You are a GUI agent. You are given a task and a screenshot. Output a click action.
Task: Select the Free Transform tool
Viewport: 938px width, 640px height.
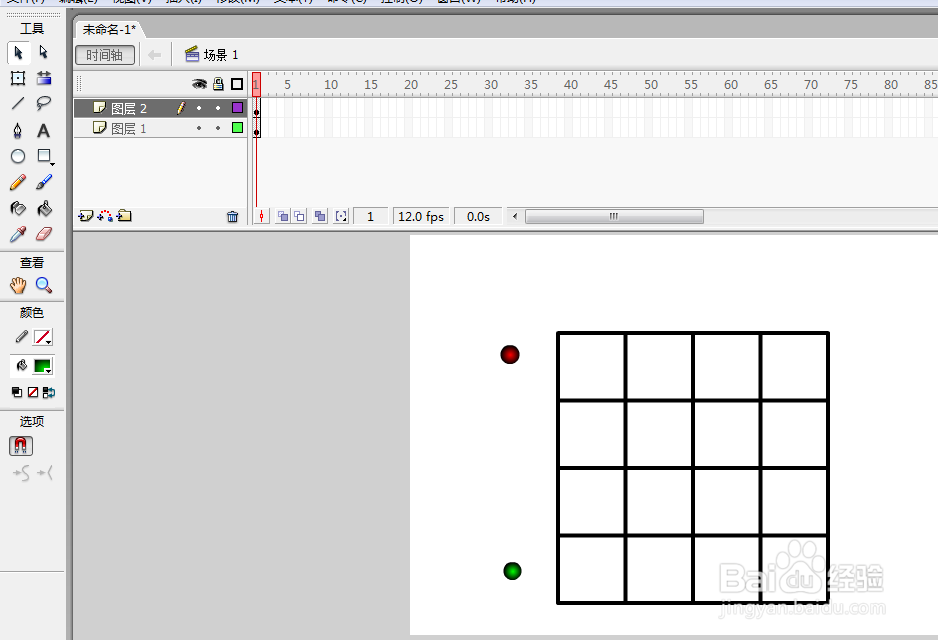coord(18,78)
